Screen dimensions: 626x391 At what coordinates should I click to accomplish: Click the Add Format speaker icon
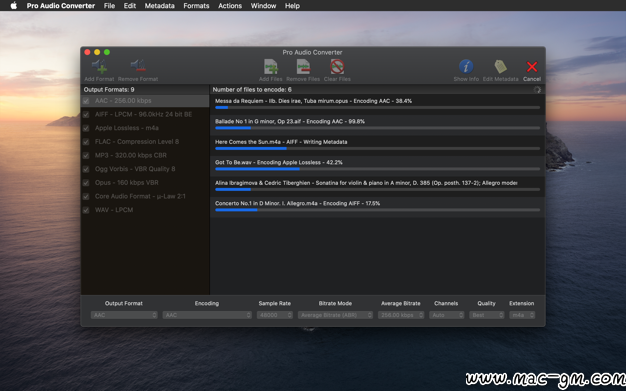[99, 66]
